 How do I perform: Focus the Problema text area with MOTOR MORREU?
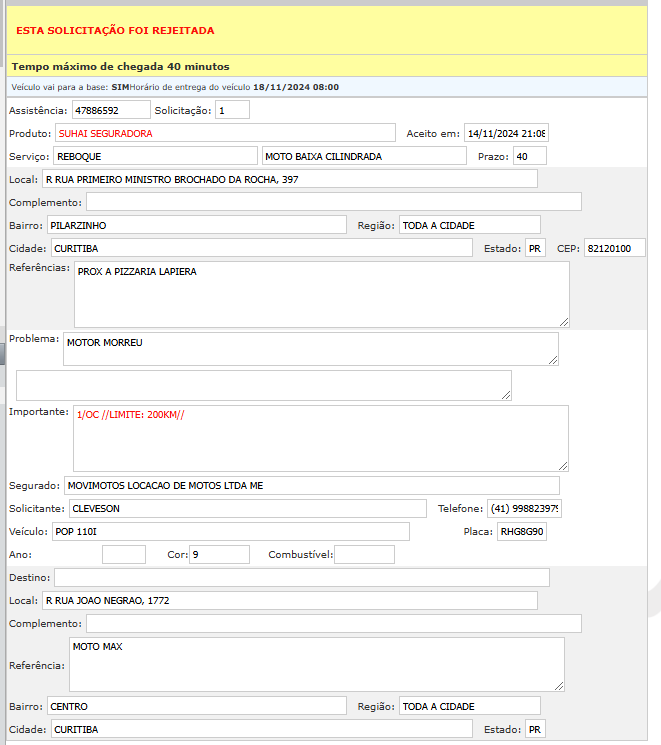point(310,349)
